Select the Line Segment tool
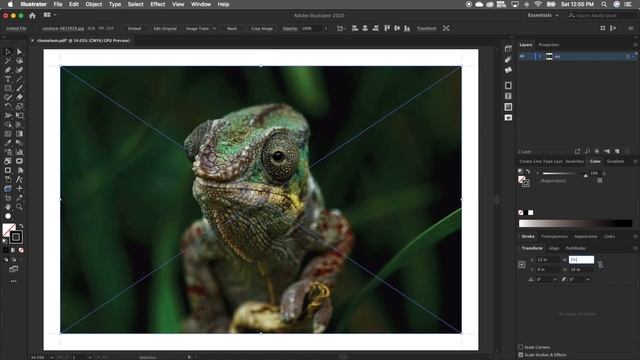 [19, 79]
